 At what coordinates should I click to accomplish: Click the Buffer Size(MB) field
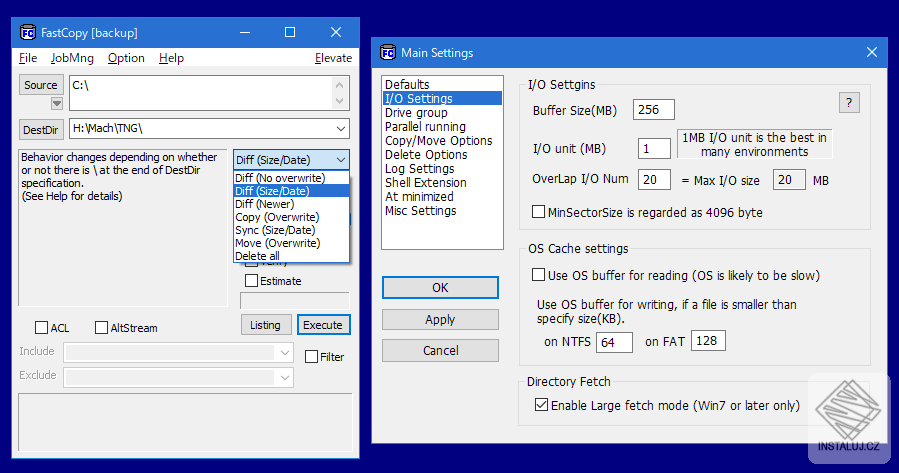[x=654, y=110]
